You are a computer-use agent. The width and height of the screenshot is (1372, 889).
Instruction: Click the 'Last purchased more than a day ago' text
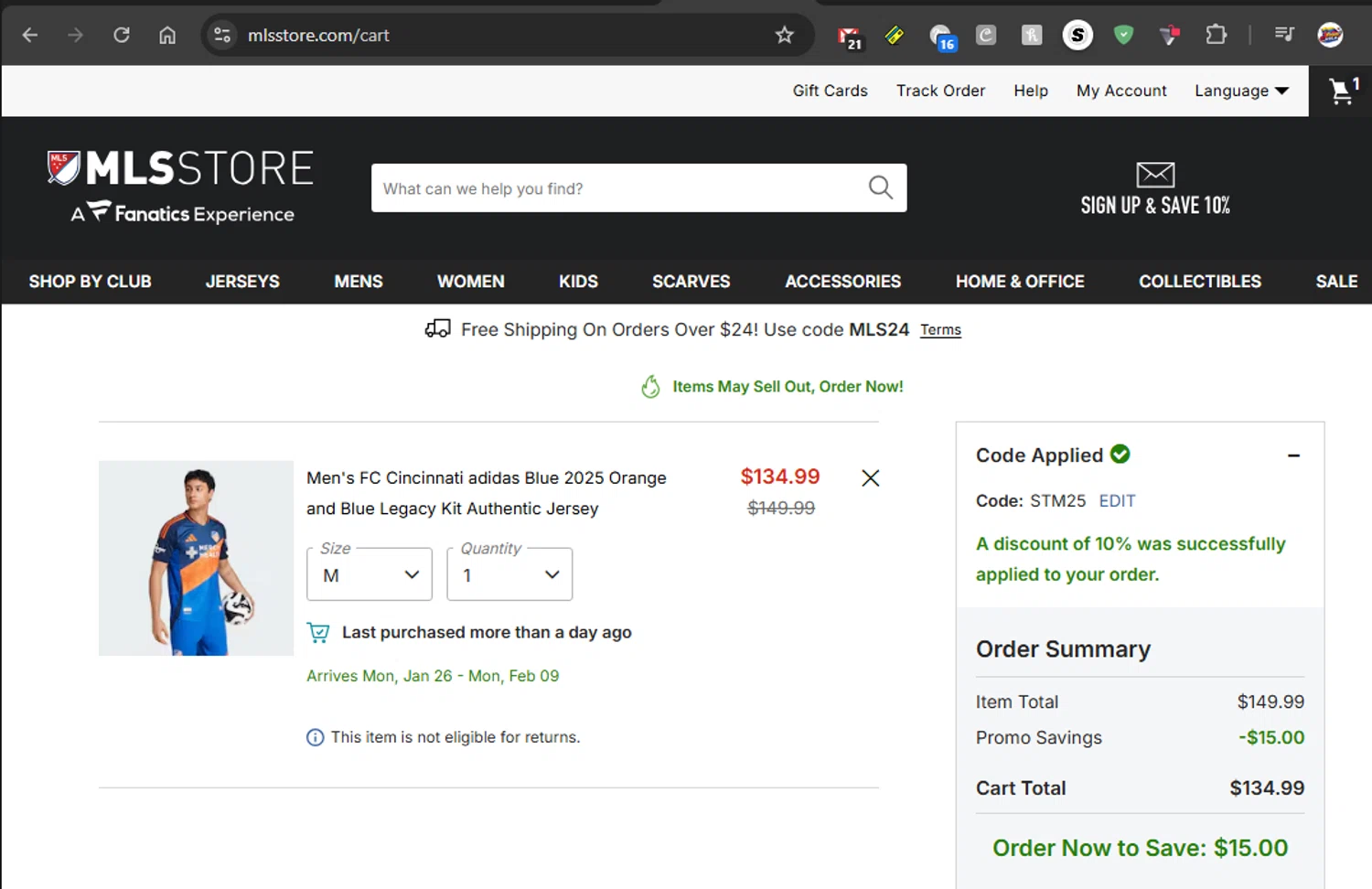[x=487, y=633]
